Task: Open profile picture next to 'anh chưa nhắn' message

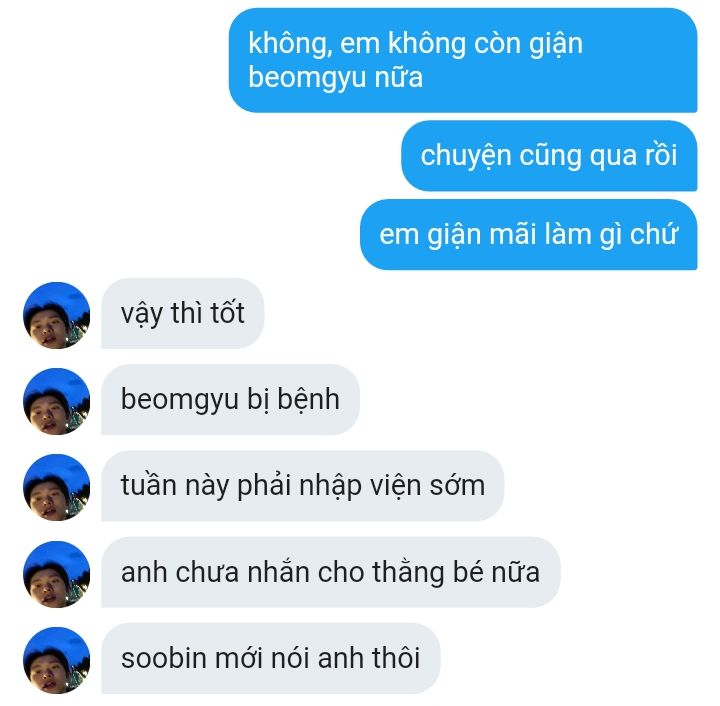Action: 56,574
